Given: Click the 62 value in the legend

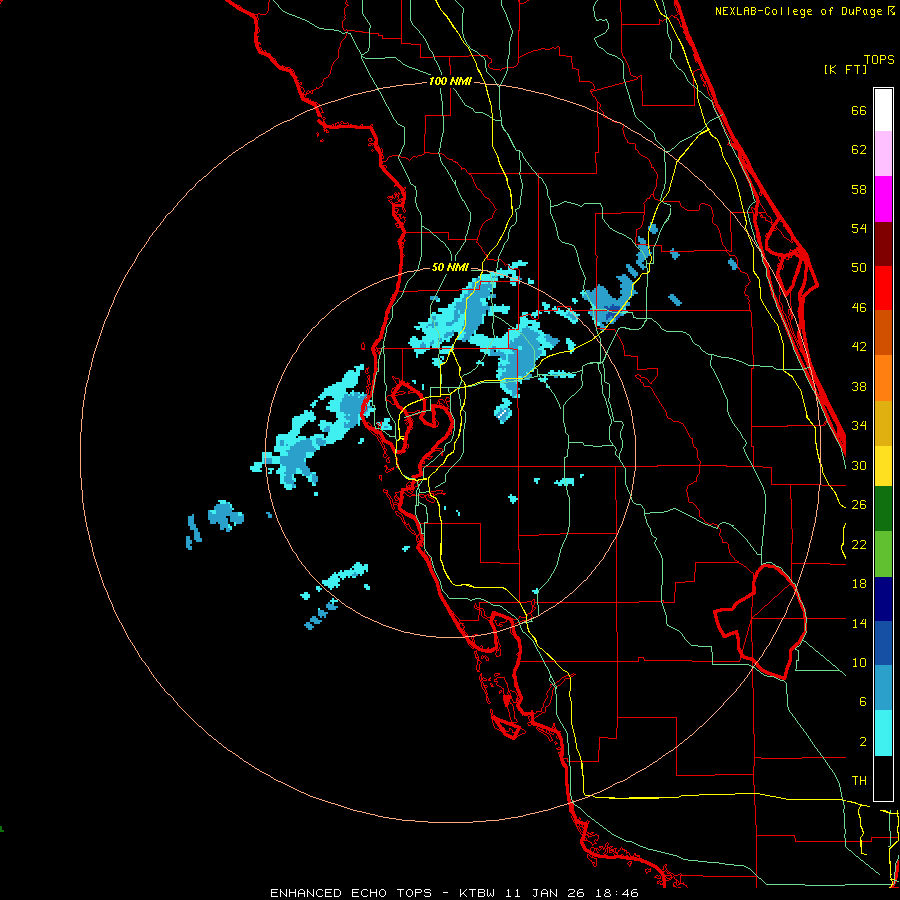Looking at the screenshot, I should [859, 150].
